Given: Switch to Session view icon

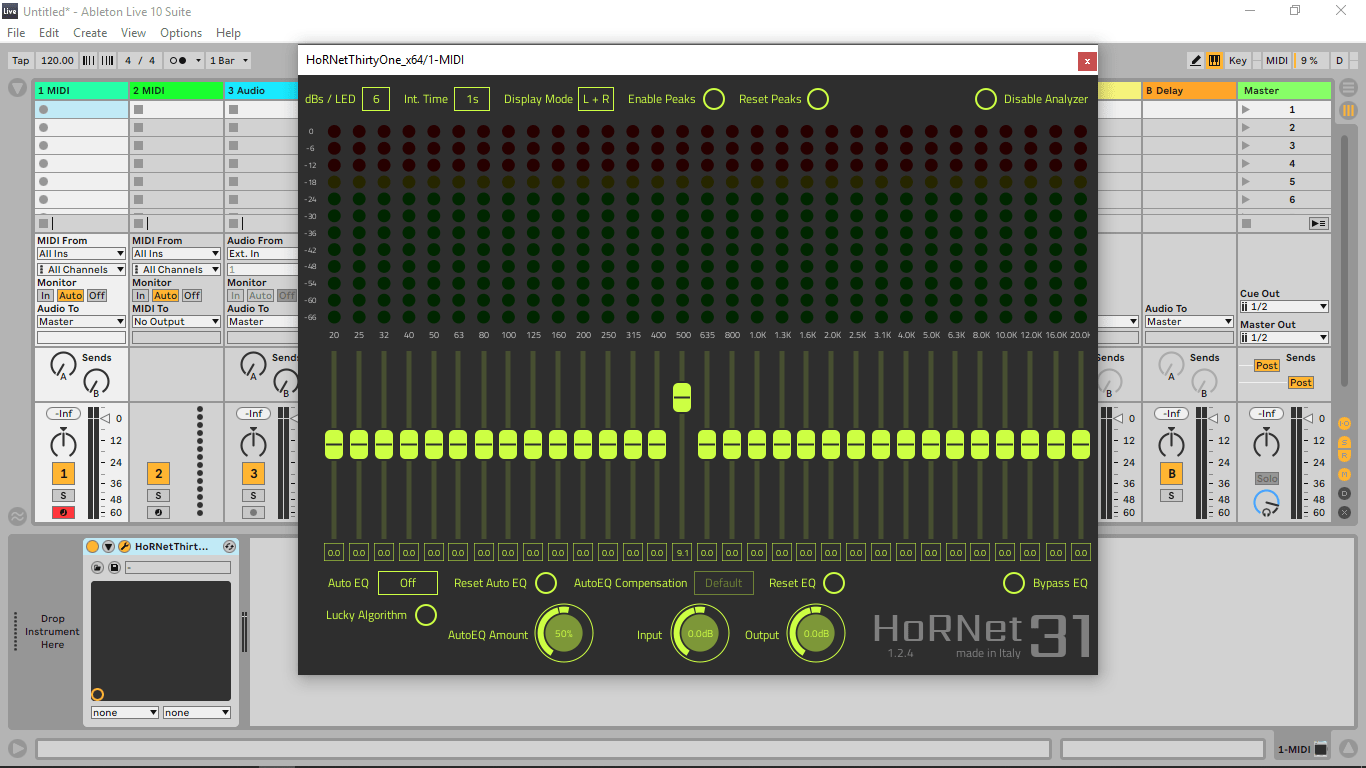Looking at the screenshot, I should pyautogui.click(x=1348, y=109).
